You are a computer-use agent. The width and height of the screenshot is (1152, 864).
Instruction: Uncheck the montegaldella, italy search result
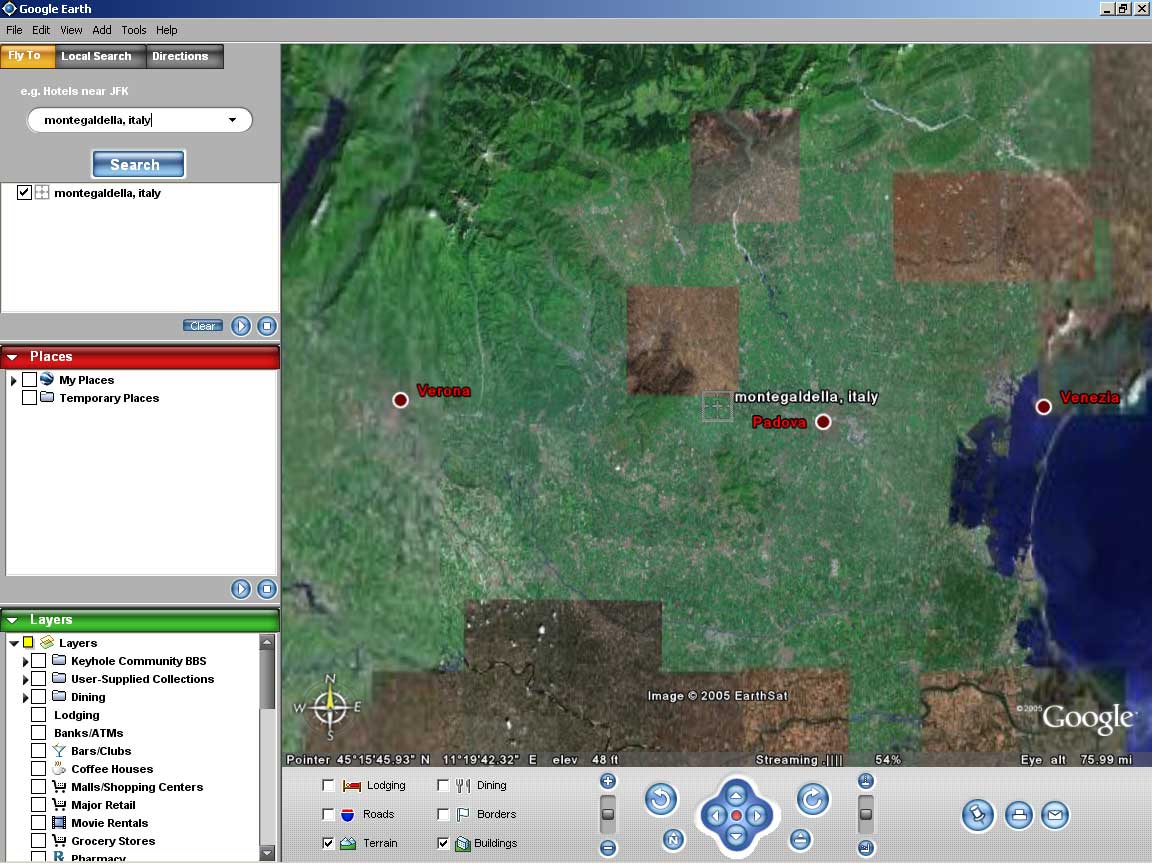(24, 192)
